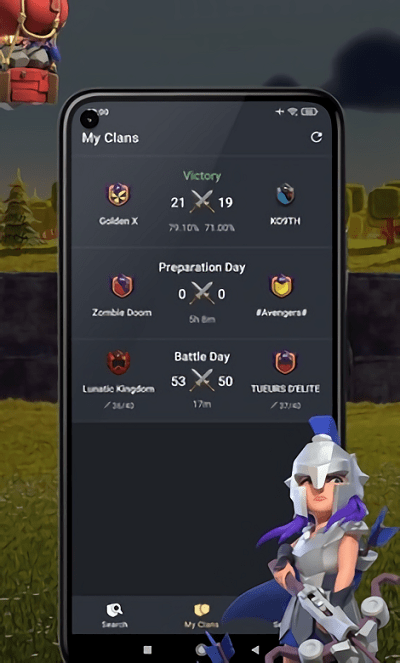The image size is (400, 663).
Task: Tap the refresh icon beside My Clans
Action: (x=316, y=137)
